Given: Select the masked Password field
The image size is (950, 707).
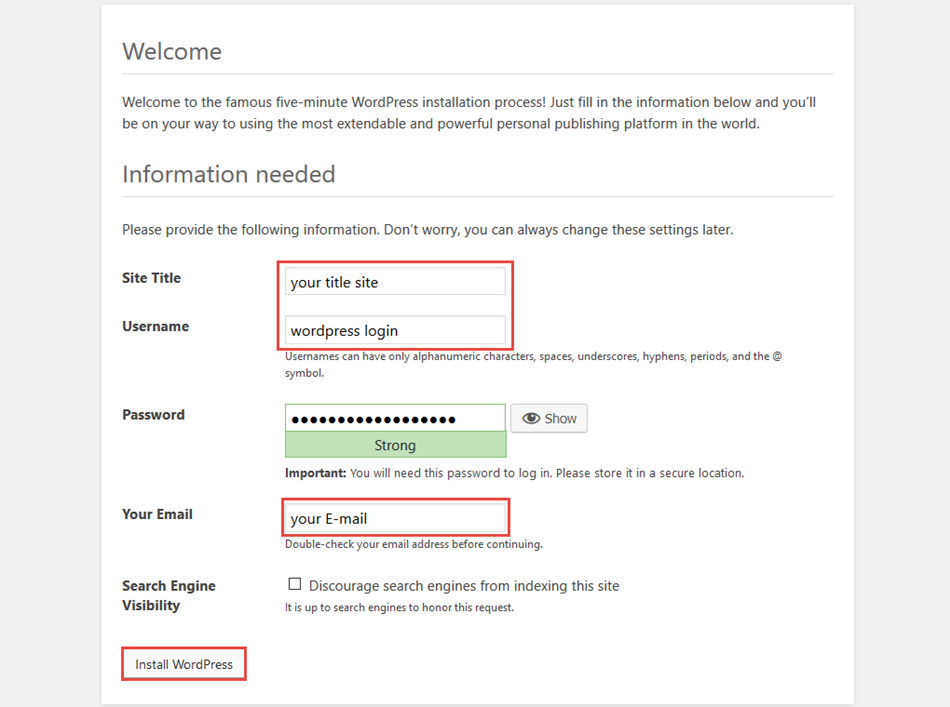Looking at the screenshot, I should tap(395, 419).
